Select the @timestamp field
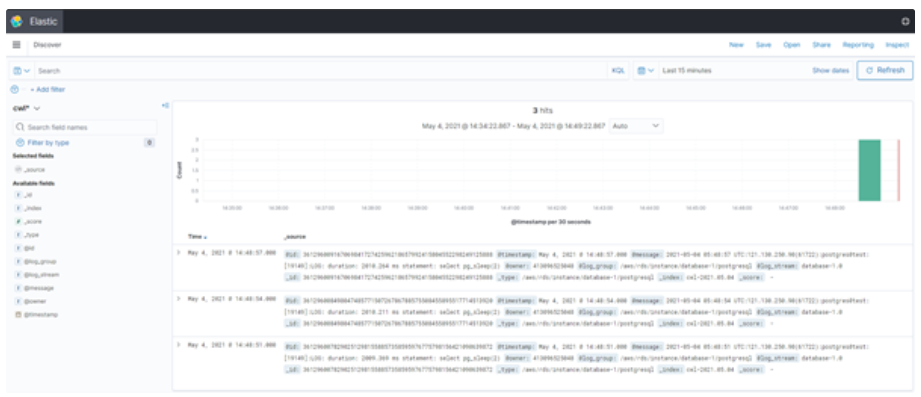The height and width of the screenshot is (397, 921). pyautogui.click(x=41, y=315)
